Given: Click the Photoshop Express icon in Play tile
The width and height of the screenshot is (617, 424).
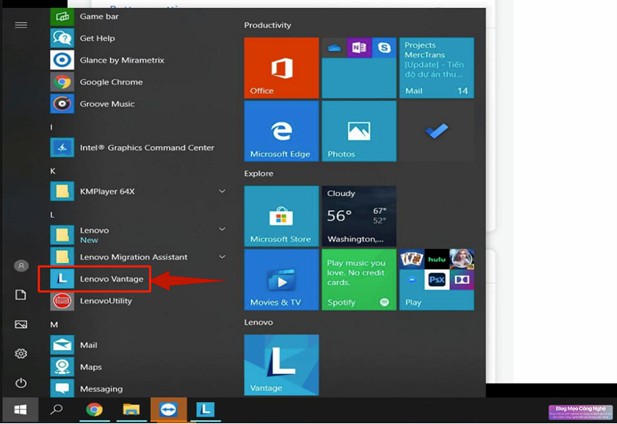Looking at the screenshot, I should (x=436, y=280).
